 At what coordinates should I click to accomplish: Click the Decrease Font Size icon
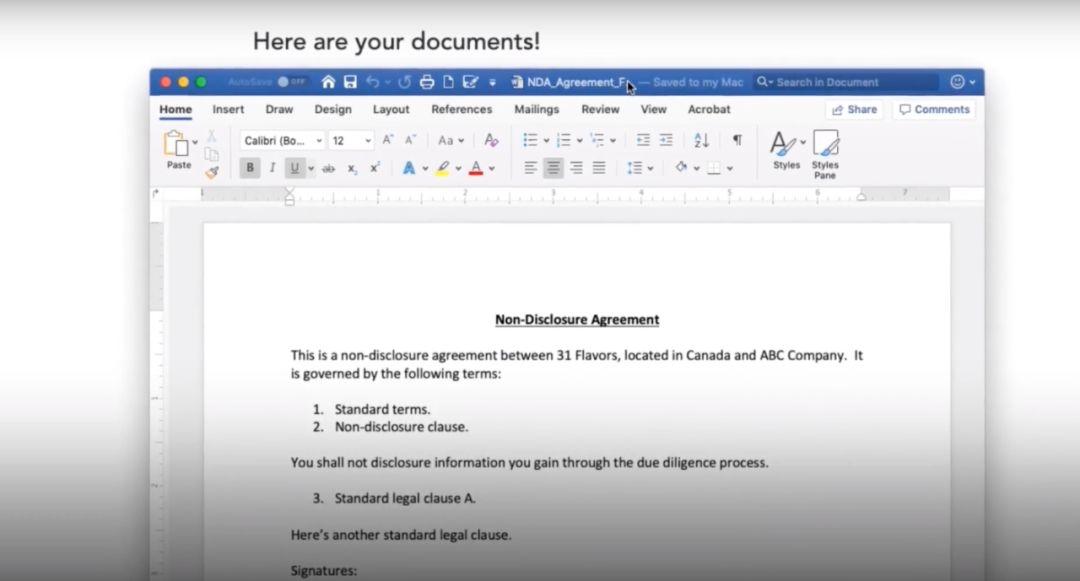click(411, 140)
